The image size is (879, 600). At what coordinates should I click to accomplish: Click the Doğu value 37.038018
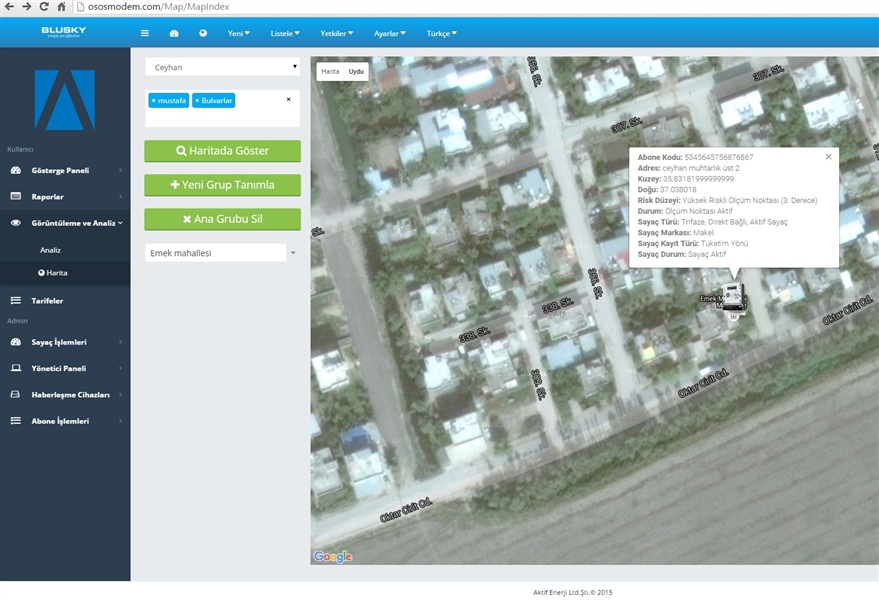click(678, 190)
